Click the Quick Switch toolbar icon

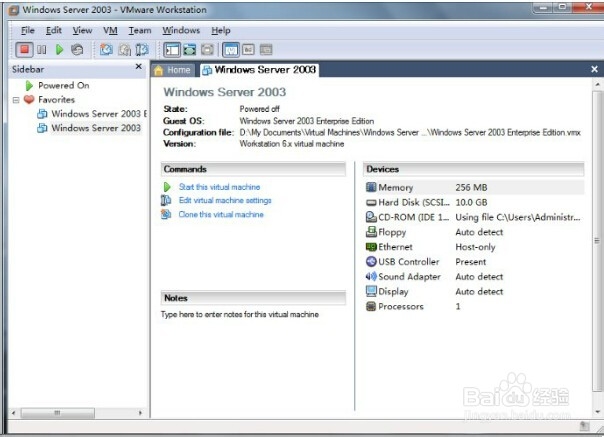coord(207,50)
